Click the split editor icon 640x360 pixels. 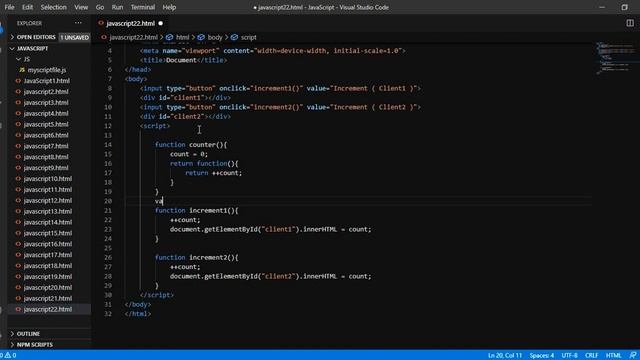(x=630, y=23)
